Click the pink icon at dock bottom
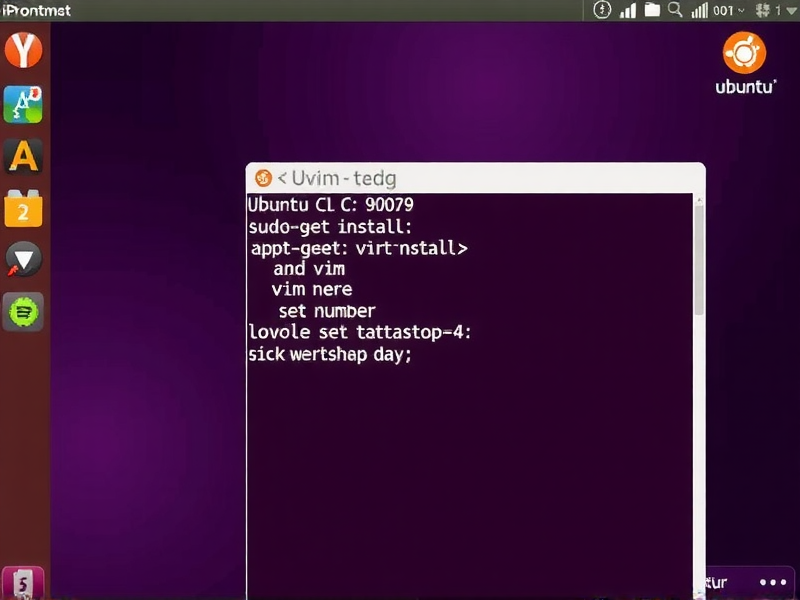The image size is (800, 600). point(23,581)
